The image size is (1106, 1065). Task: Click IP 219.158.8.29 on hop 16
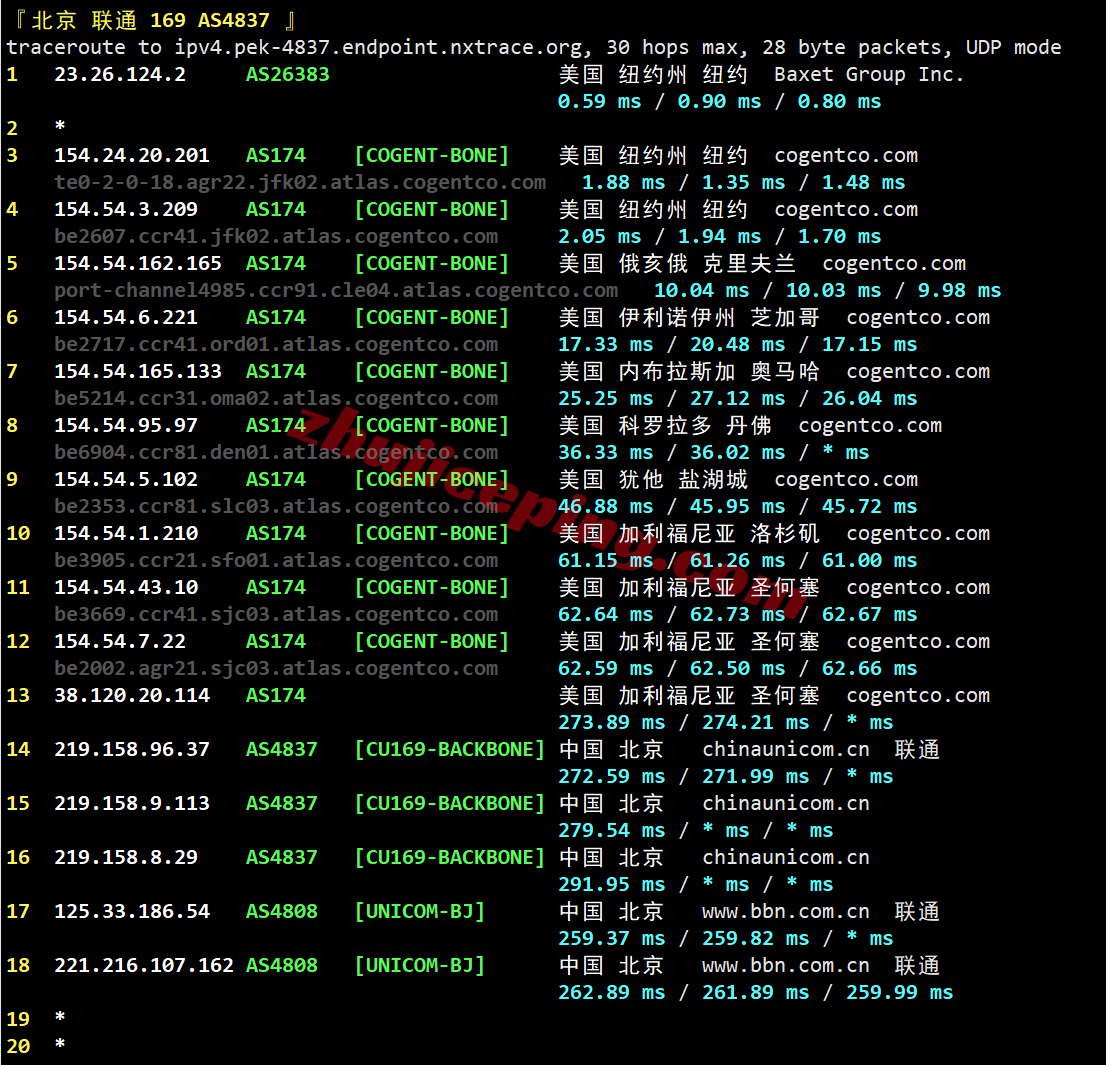point(126,857)
